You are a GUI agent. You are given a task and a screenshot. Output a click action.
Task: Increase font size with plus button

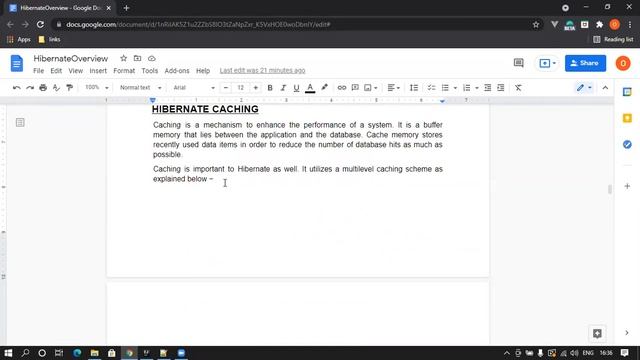click(256, 88)
